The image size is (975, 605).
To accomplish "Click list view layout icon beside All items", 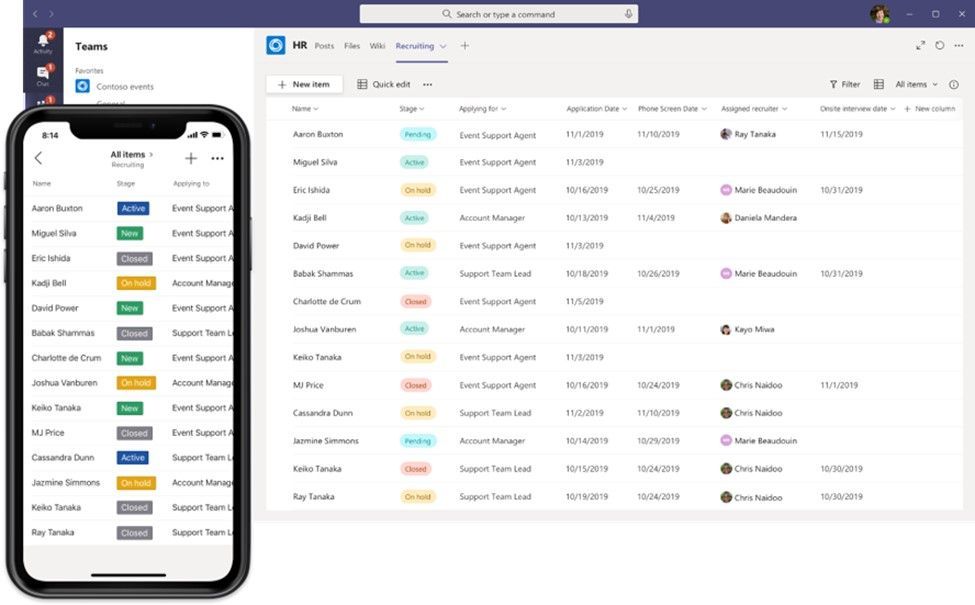I will (x=879, y=85).
